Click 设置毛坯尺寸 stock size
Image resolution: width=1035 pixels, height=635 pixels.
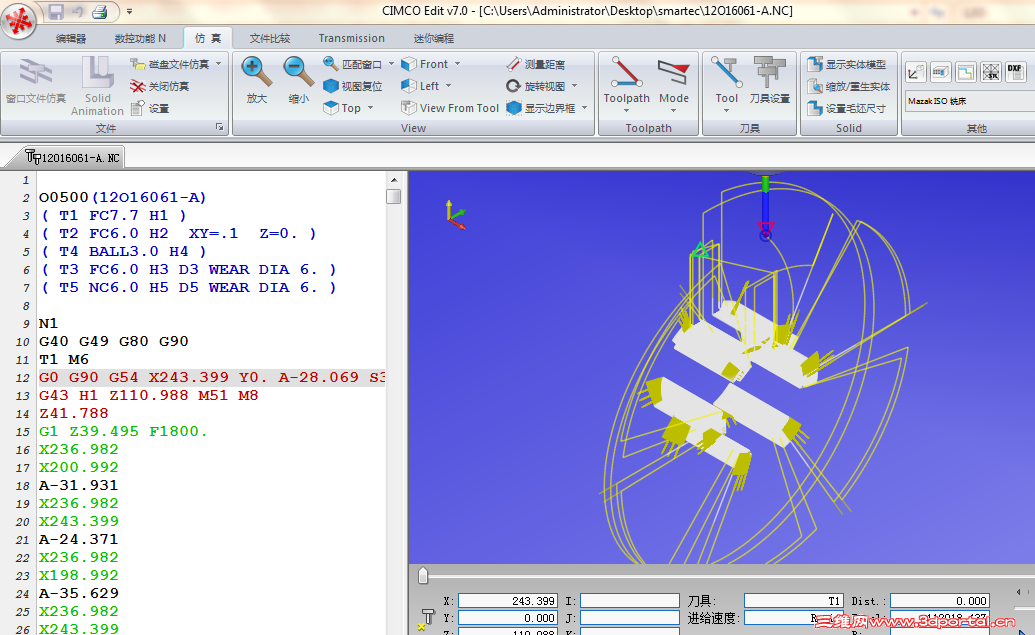846,108
